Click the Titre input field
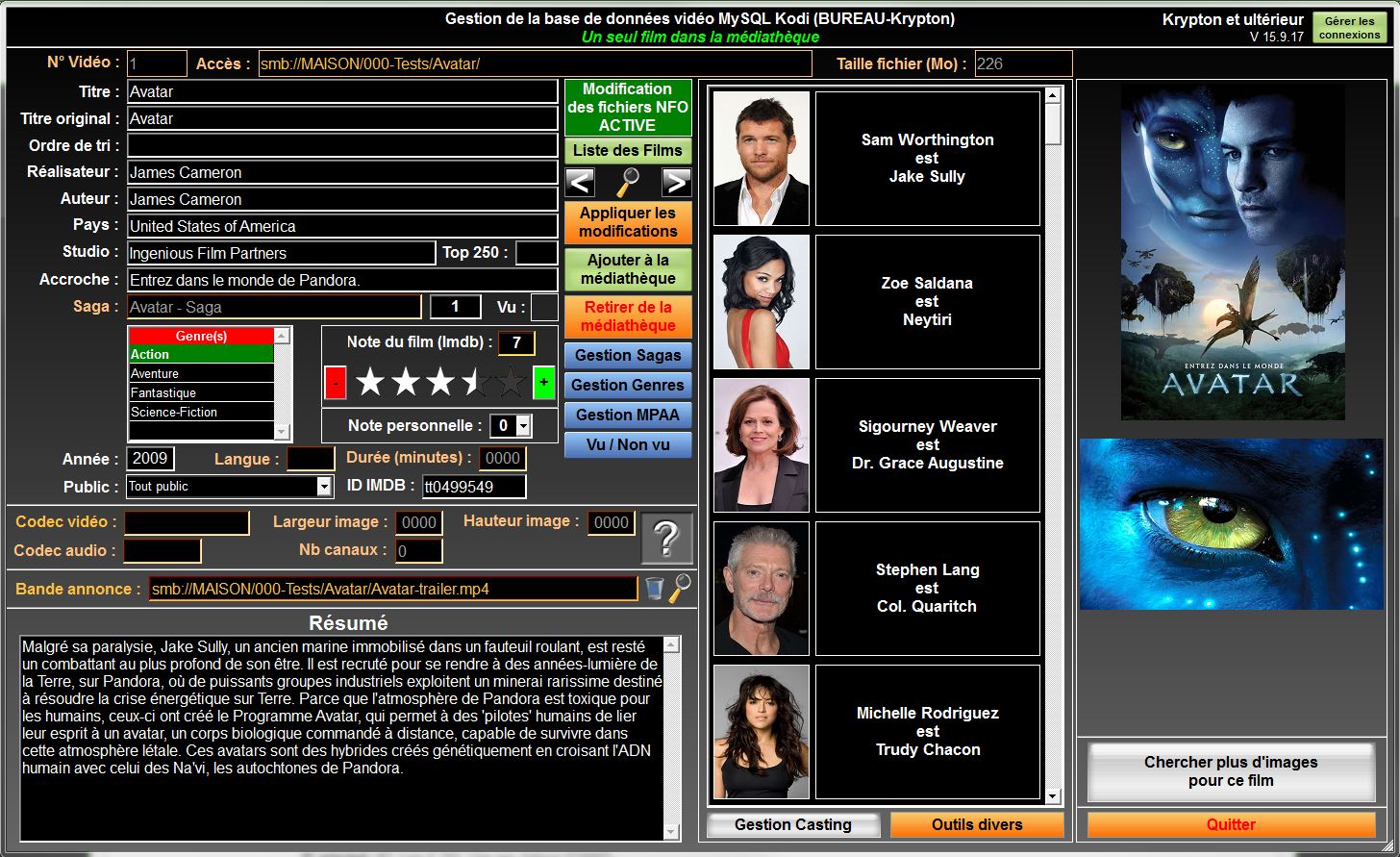 (342, 91)
